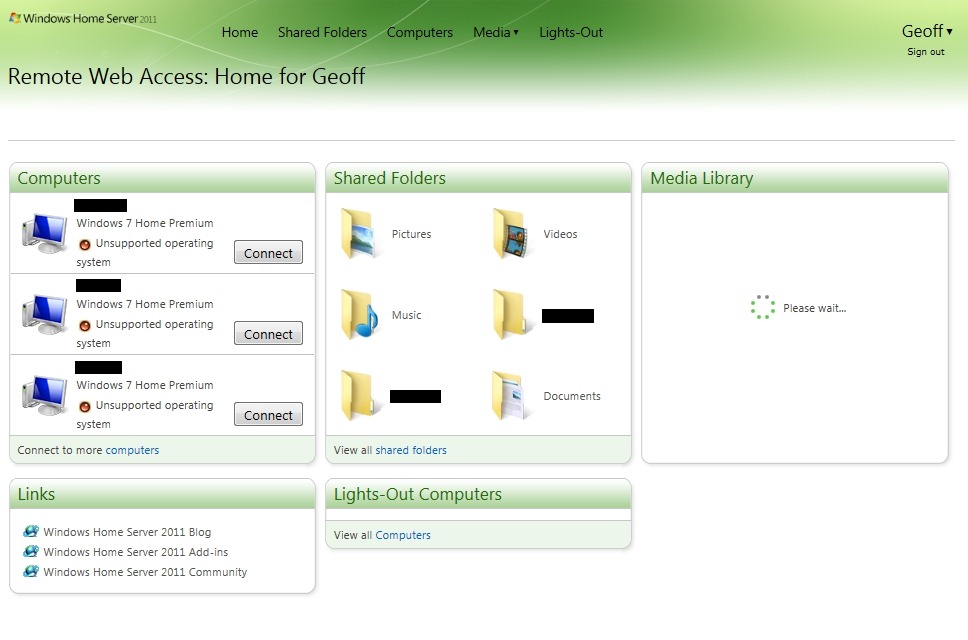The width and height of the screenshot is (968, 640).
Task: Open the Pictures shared folder icon
Action: pyautogui.click(x=358, y=234)
